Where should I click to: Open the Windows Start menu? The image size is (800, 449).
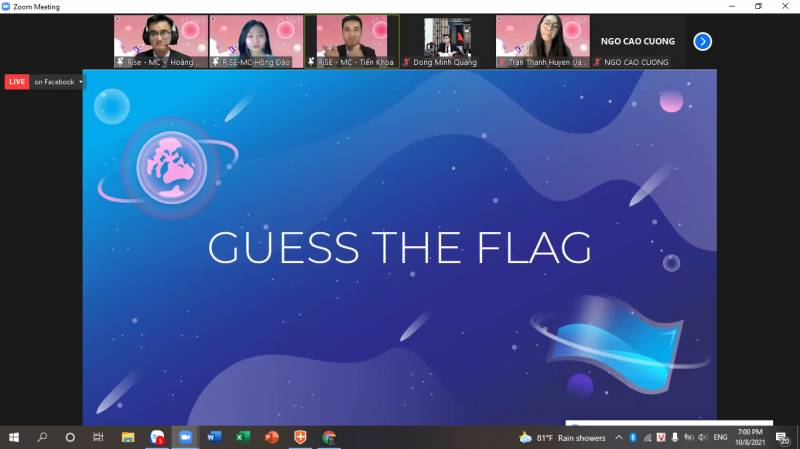[x=14, y=437]
